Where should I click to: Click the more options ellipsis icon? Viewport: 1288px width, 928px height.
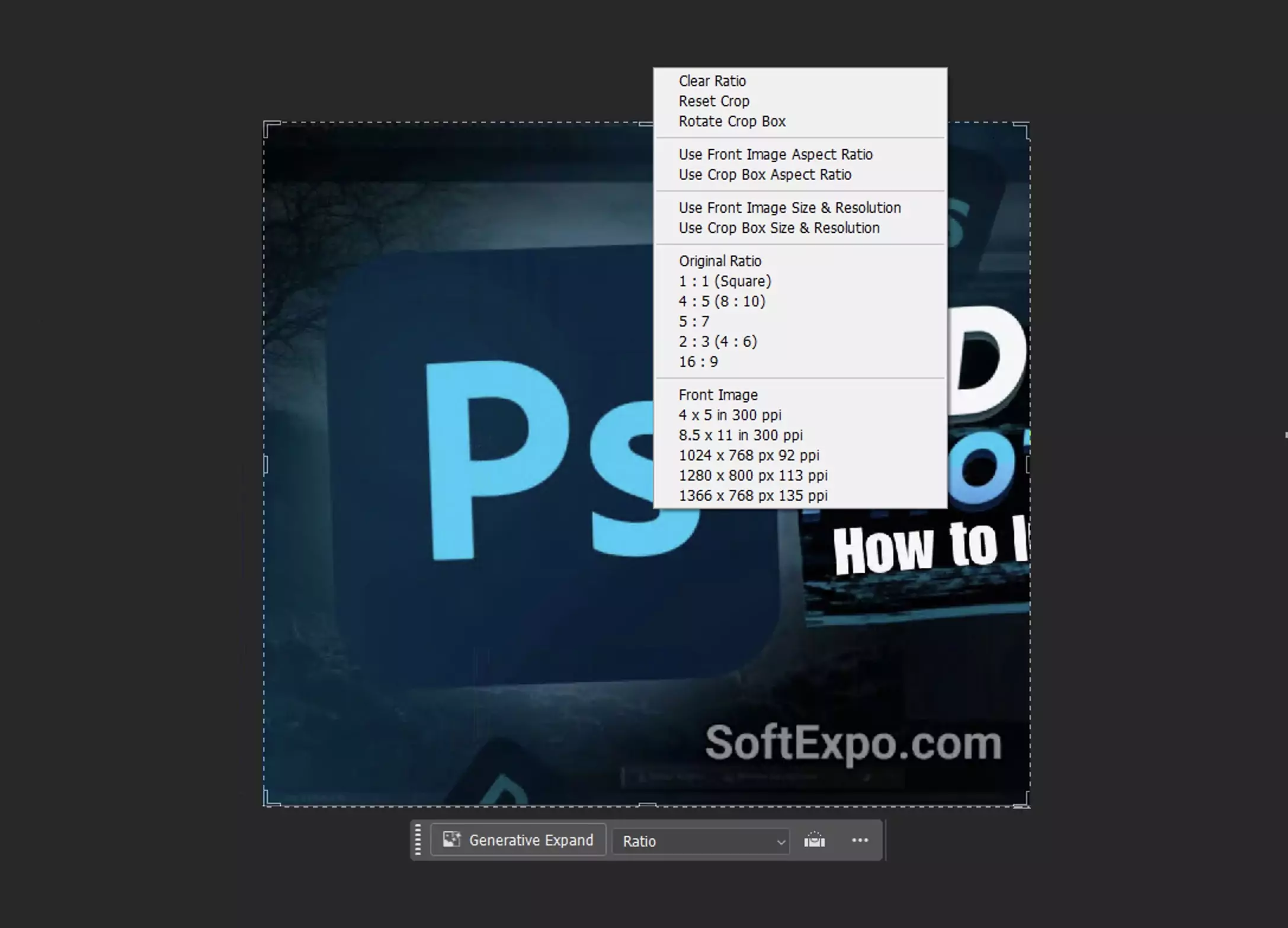click(860, 840)
